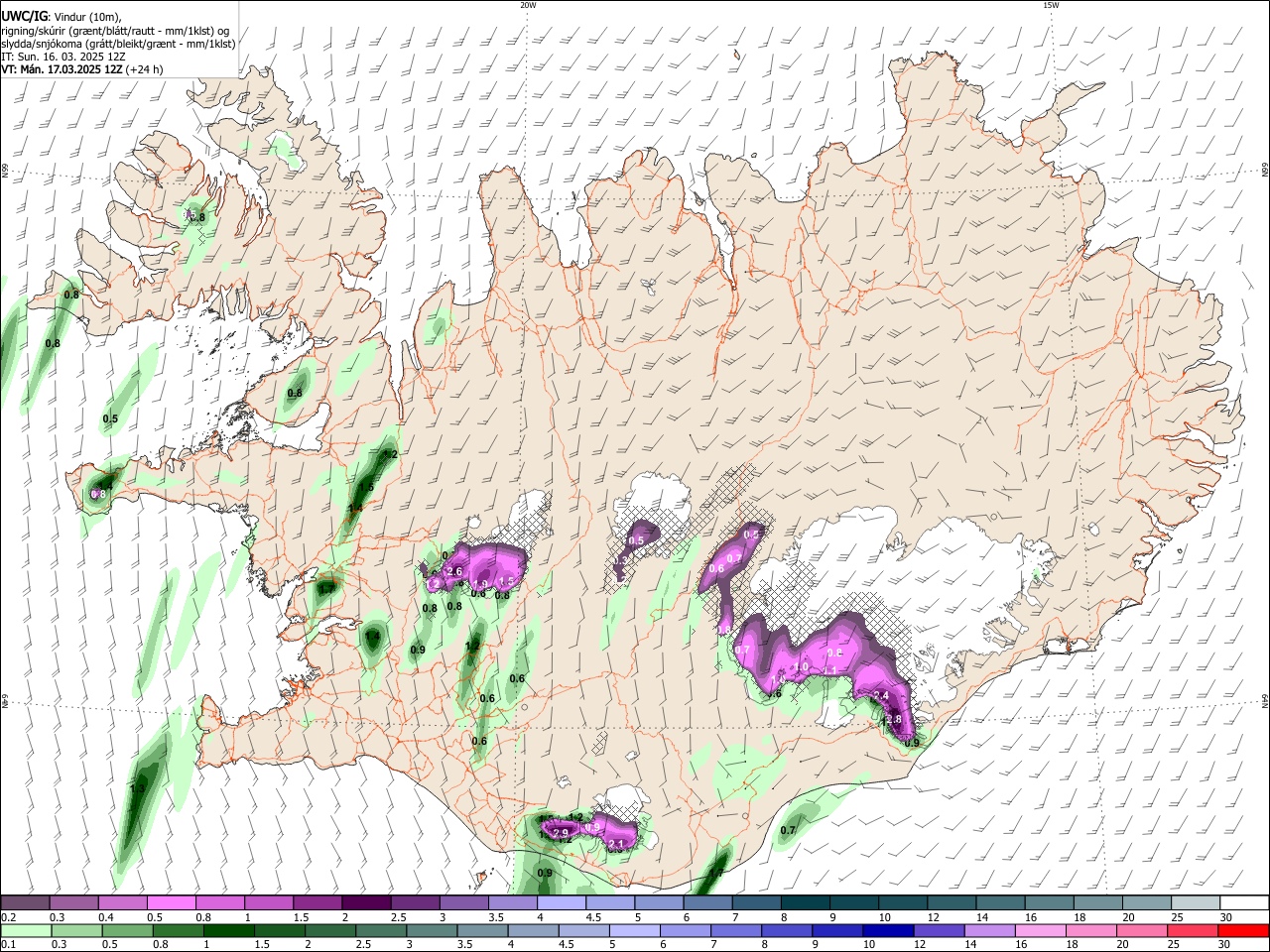Select the magenta 1–1.5 swatch in the upper legend
Image resolution: width=1270 pixels, height=952 pixels.
[269, 903]
